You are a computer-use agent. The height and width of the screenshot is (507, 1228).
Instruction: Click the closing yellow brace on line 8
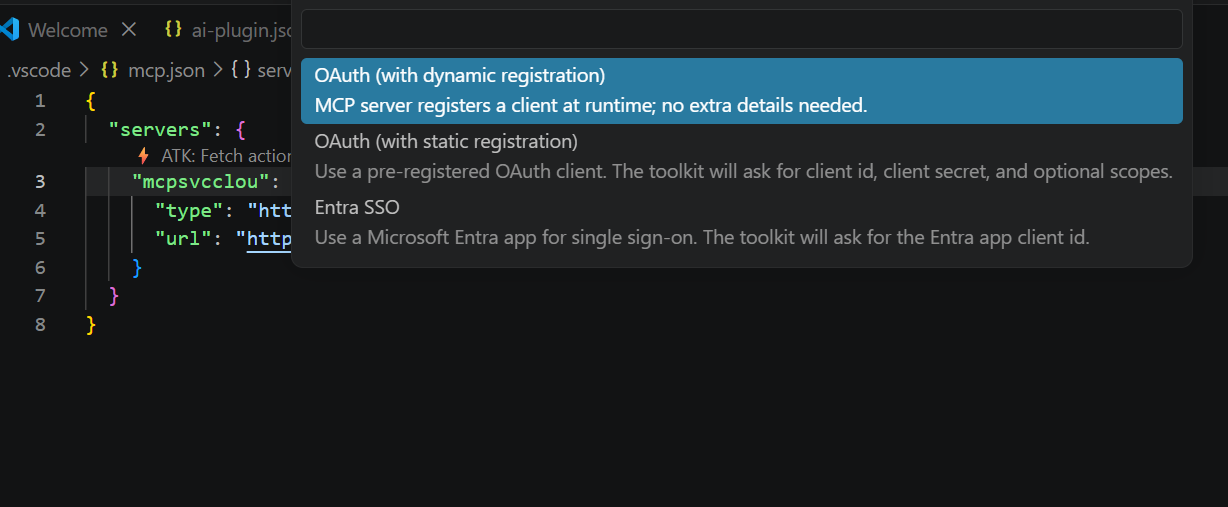pos(91,325)
